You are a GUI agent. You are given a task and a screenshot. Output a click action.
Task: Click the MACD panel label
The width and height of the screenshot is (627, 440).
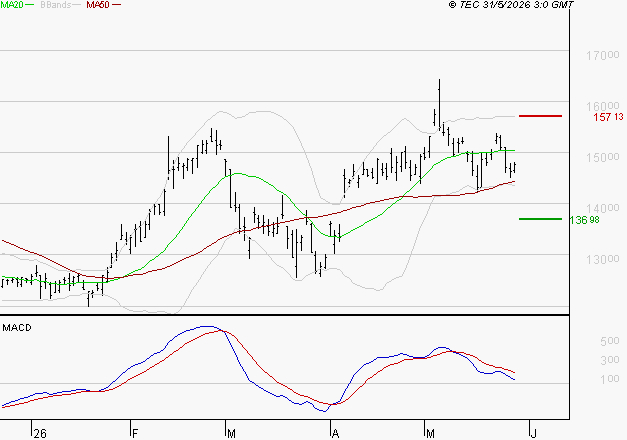click(x=17, y=328)
